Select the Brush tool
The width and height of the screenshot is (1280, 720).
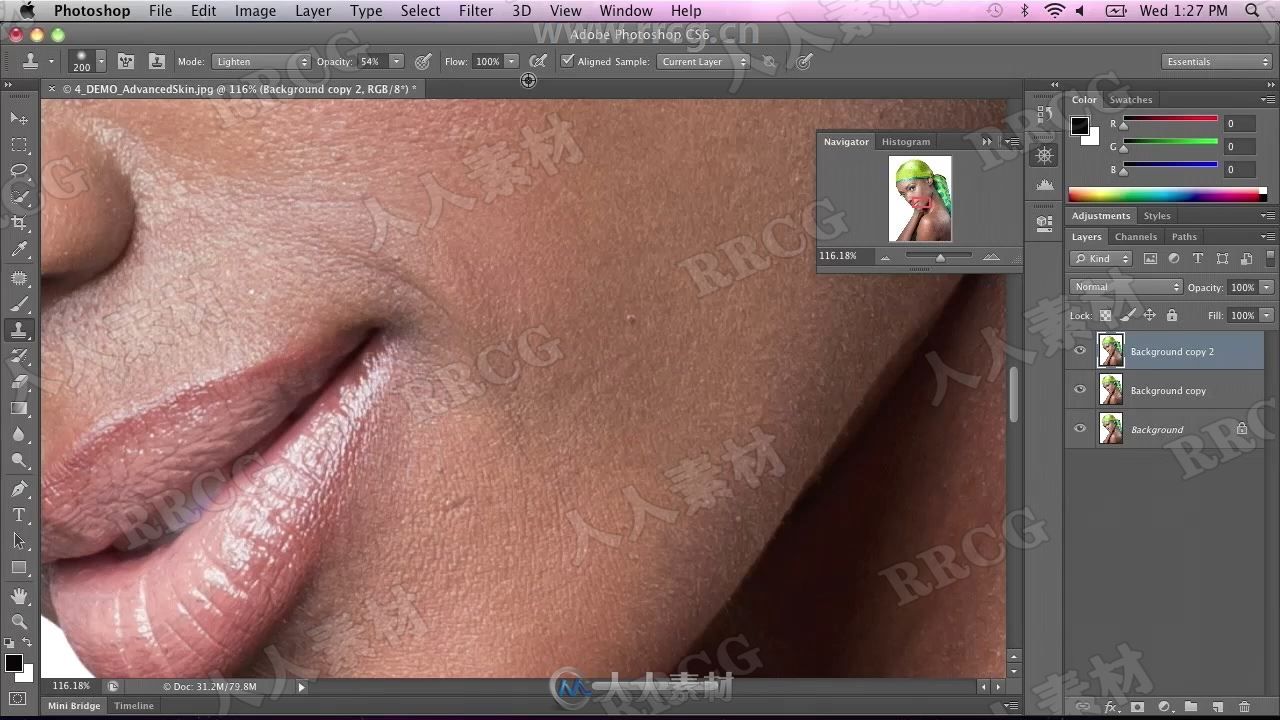pyautogui.click(x=19, y=304)
